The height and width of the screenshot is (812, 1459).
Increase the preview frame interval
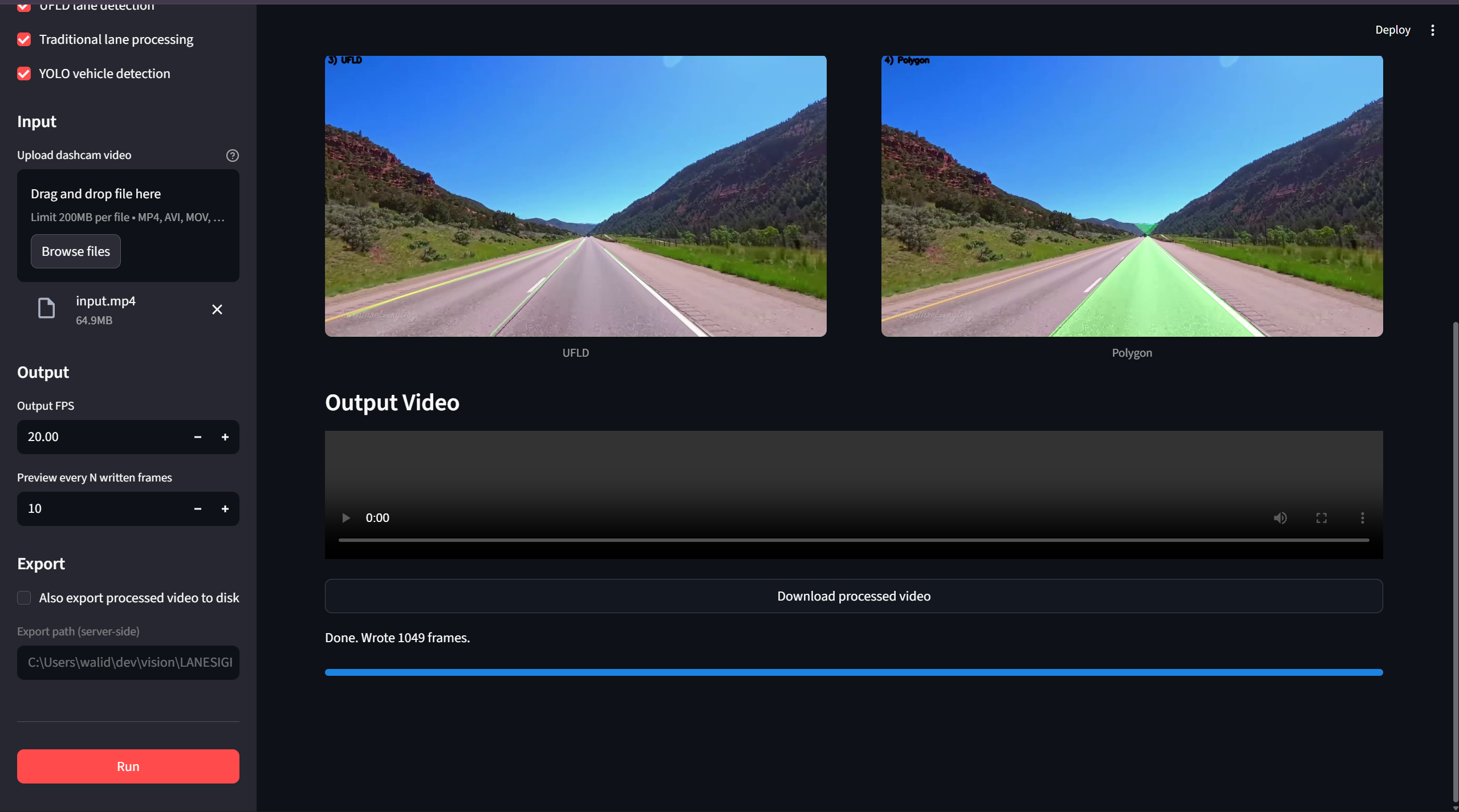[x=225, y=509]
